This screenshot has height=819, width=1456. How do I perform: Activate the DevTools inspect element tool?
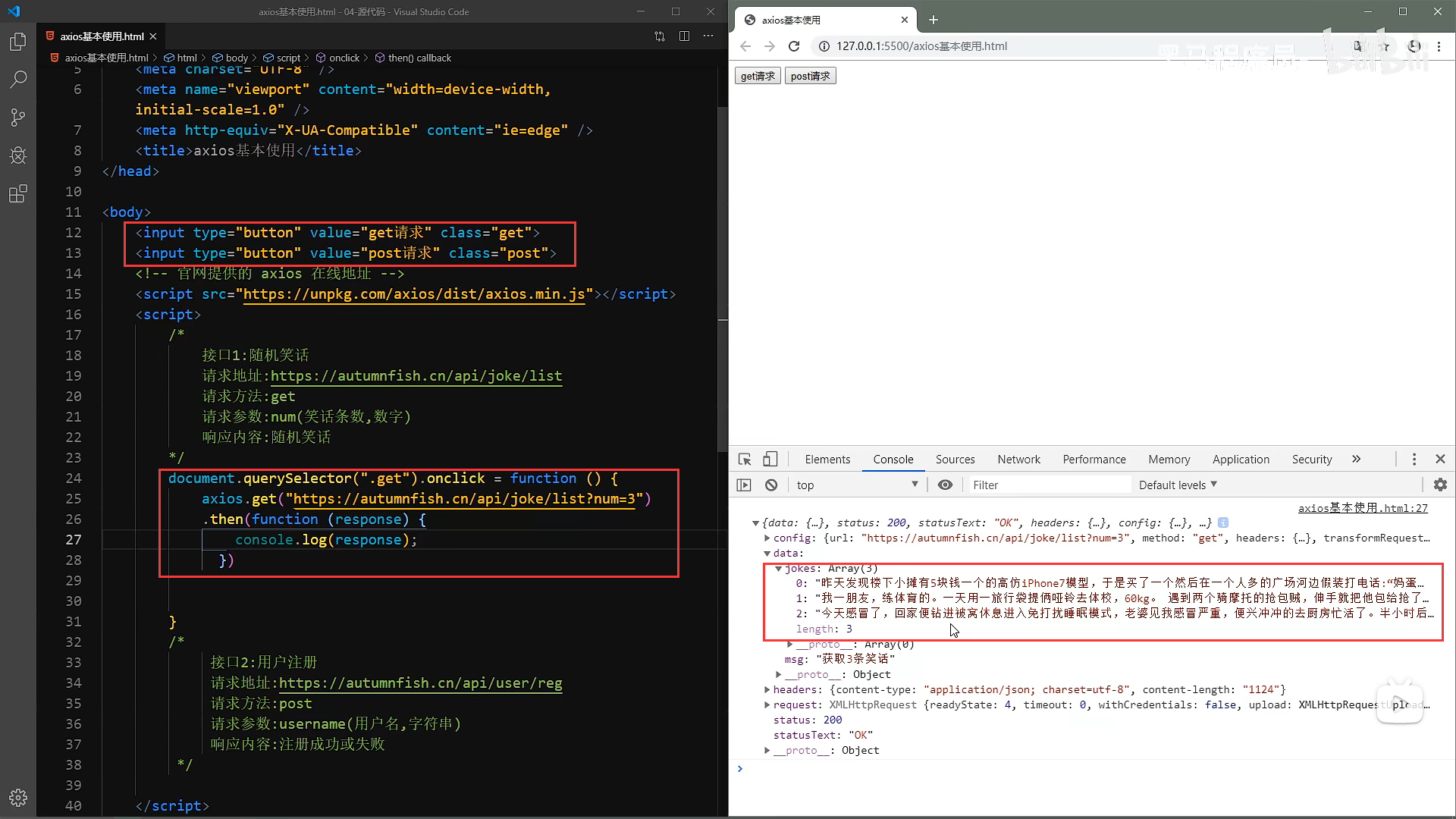[x=745, y=460]
